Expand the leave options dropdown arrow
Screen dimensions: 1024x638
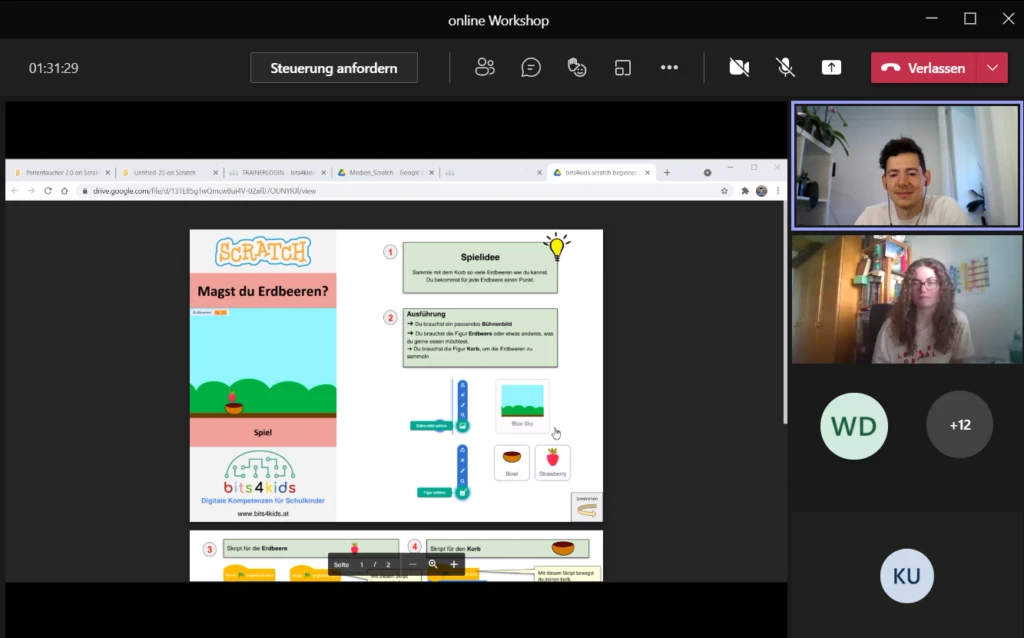pos(993,68)
